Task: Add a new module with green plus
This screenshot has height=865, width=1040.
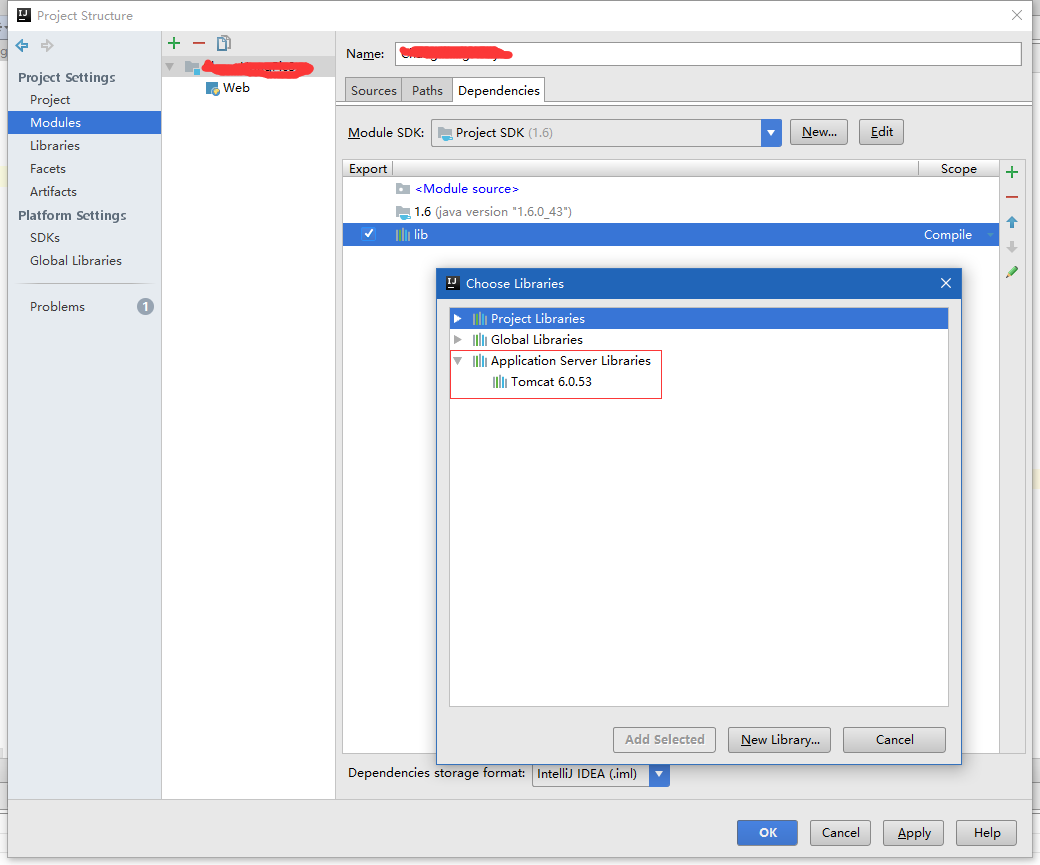Action: point(174,43)
